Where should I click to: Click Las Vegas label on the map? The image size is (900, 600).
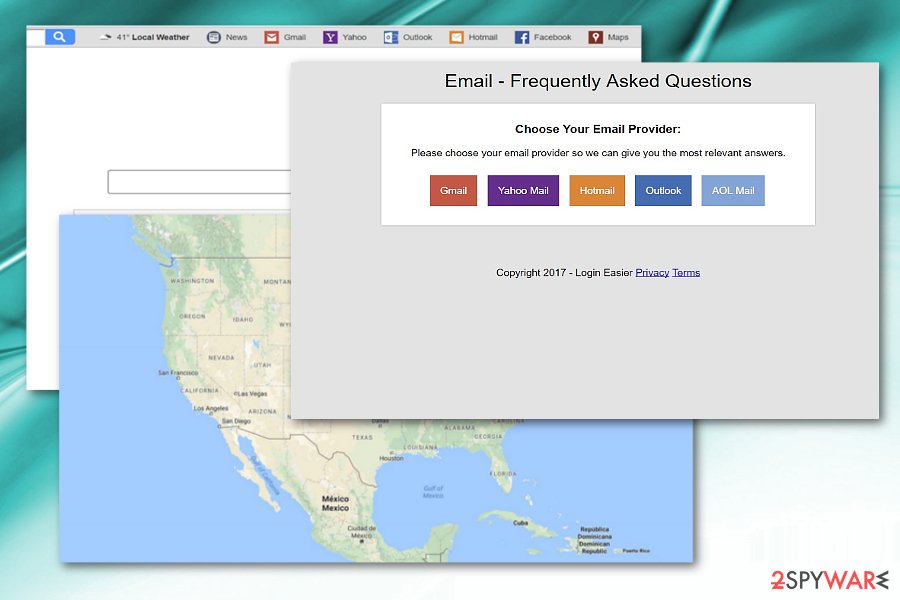pos(252,394)
